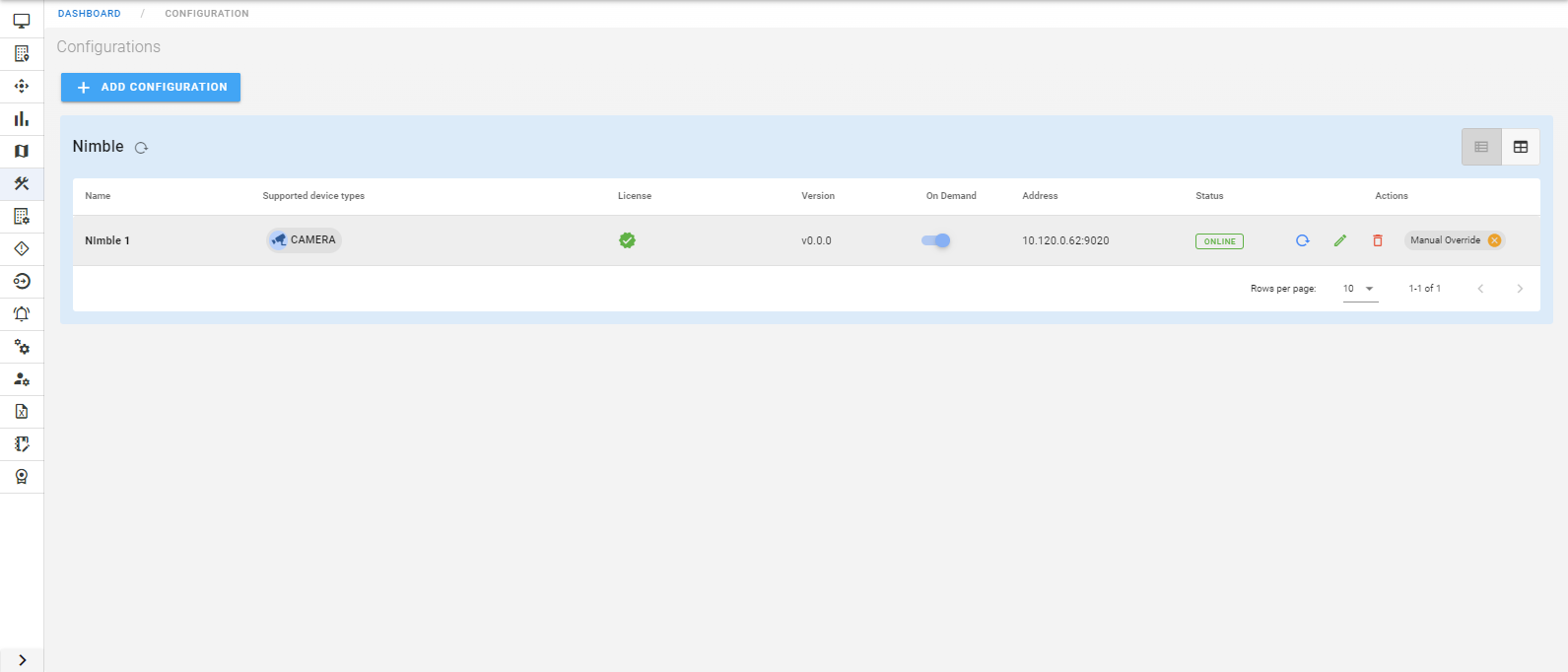This screenshot has width=1568, height=672.
Task: Open the monitor icon in sidebar
Action: pos(22,21)
